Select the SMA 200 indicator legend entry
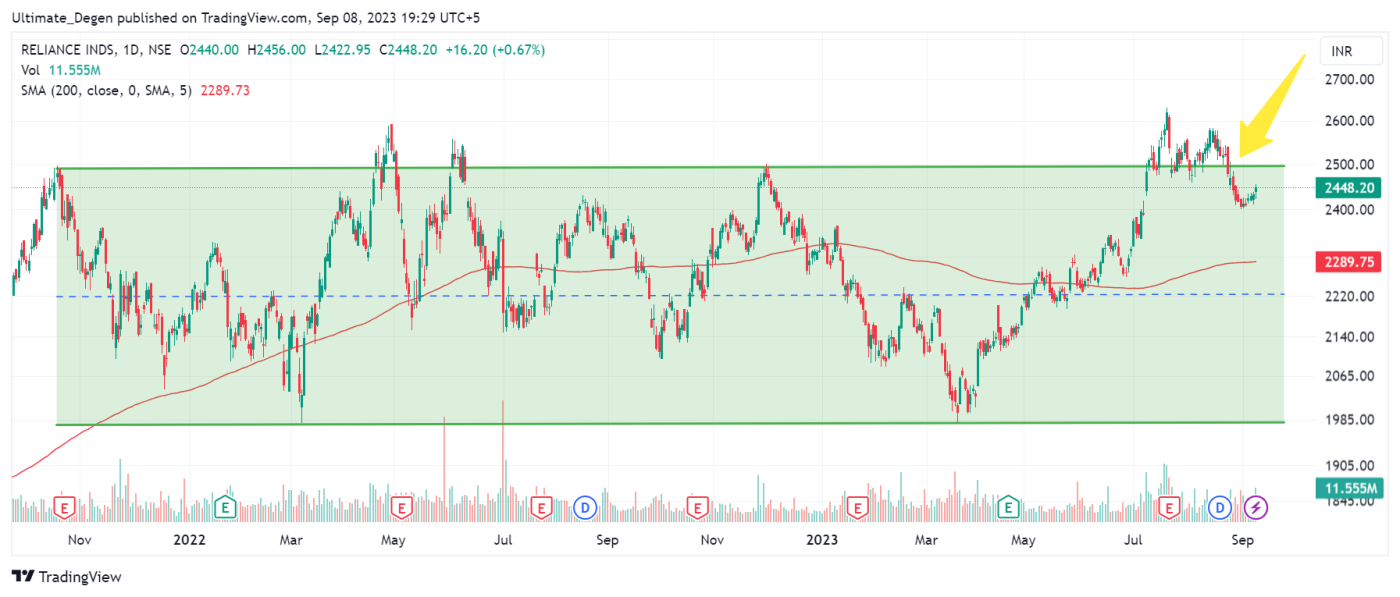 coord(108,90)
